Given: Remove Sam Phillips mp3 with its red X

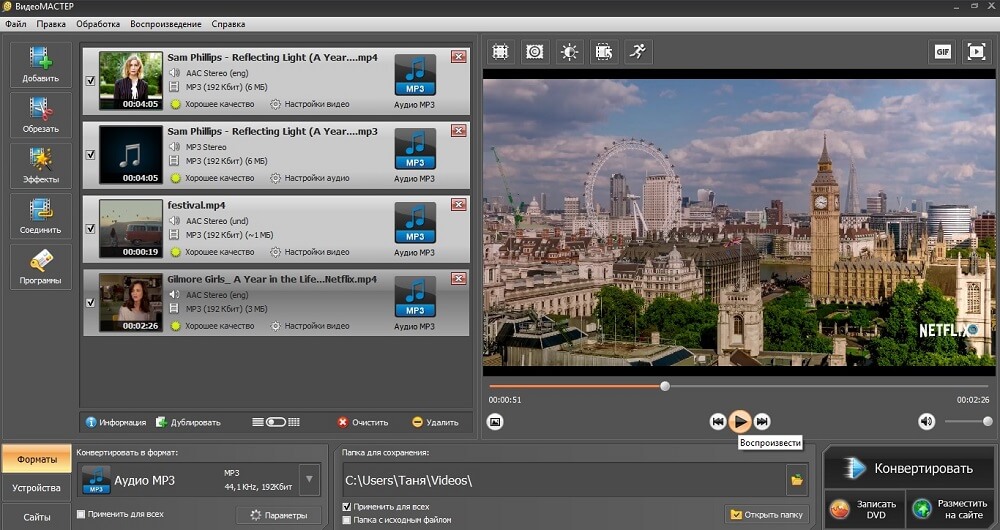Looking at the screenshot, I should [458, 131].
